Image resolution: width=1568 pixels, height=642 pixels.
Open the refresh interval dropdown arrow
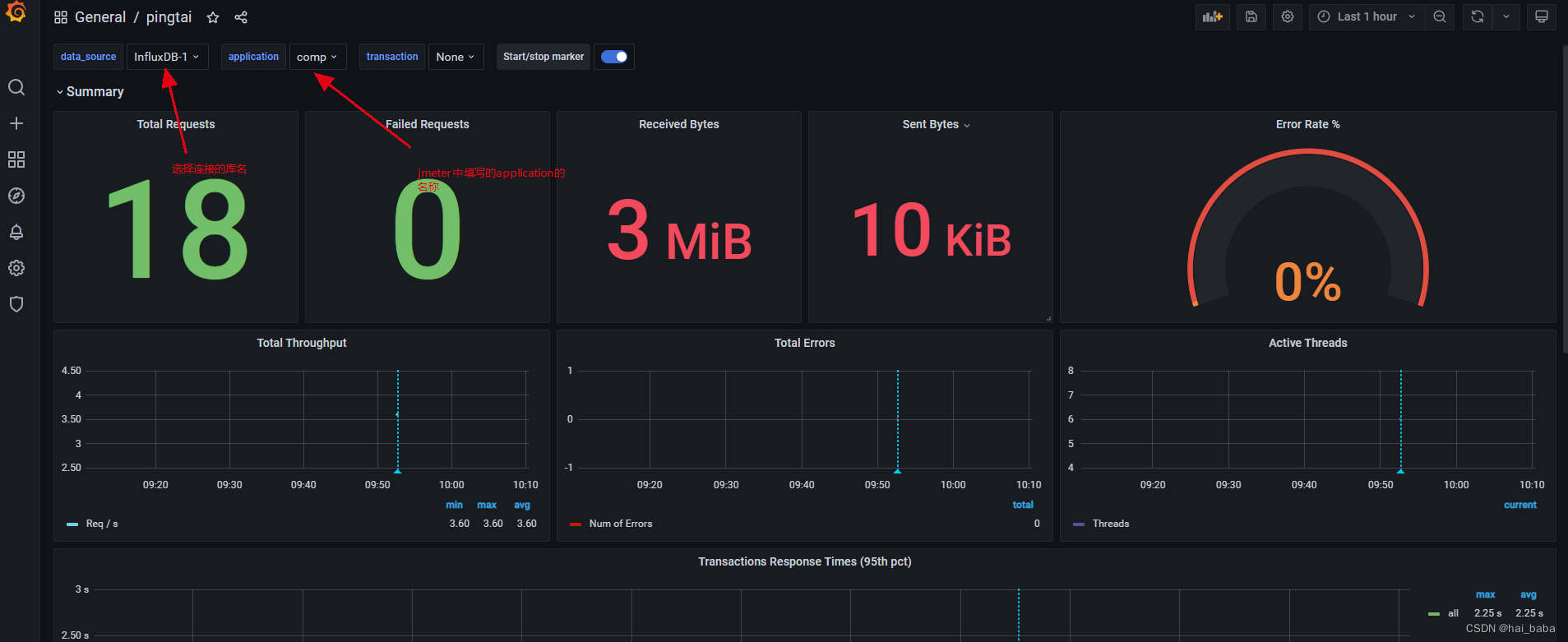tap(1506, 16)
